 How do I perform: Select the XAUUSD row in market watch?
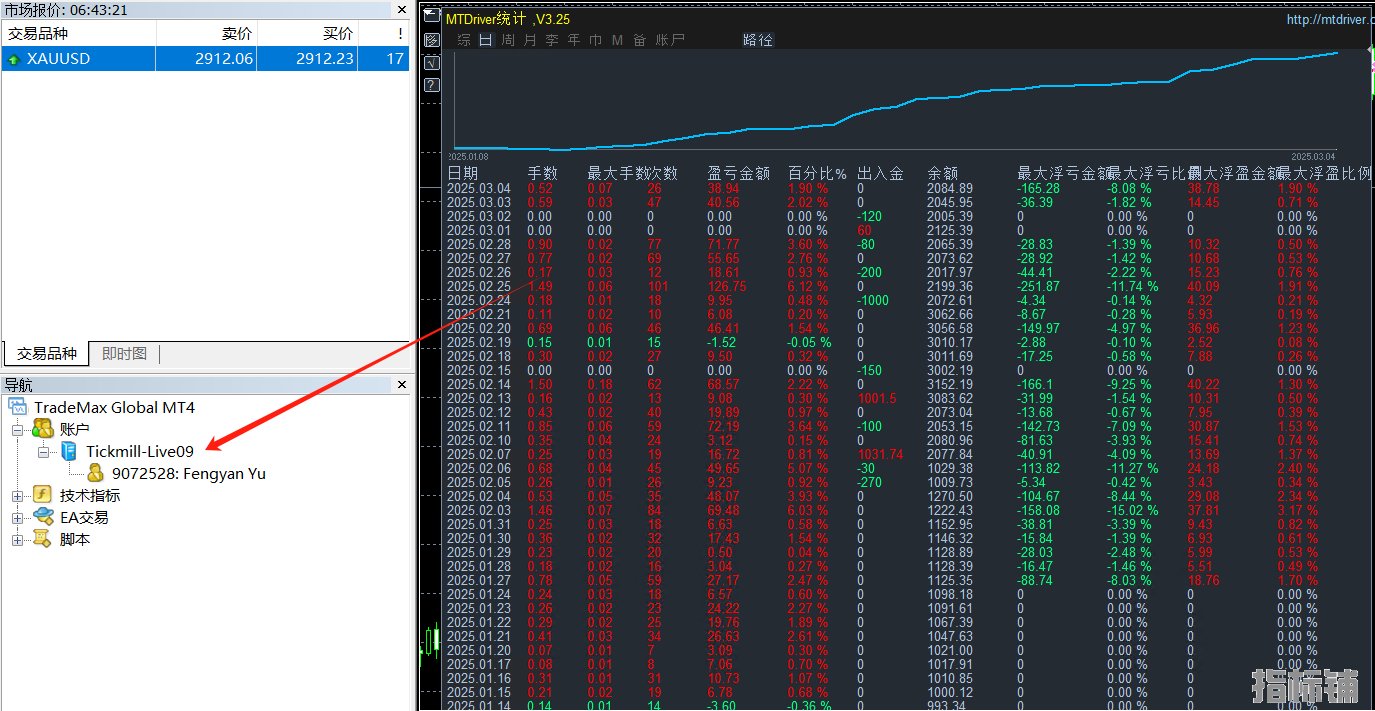[x=205, y=59]
